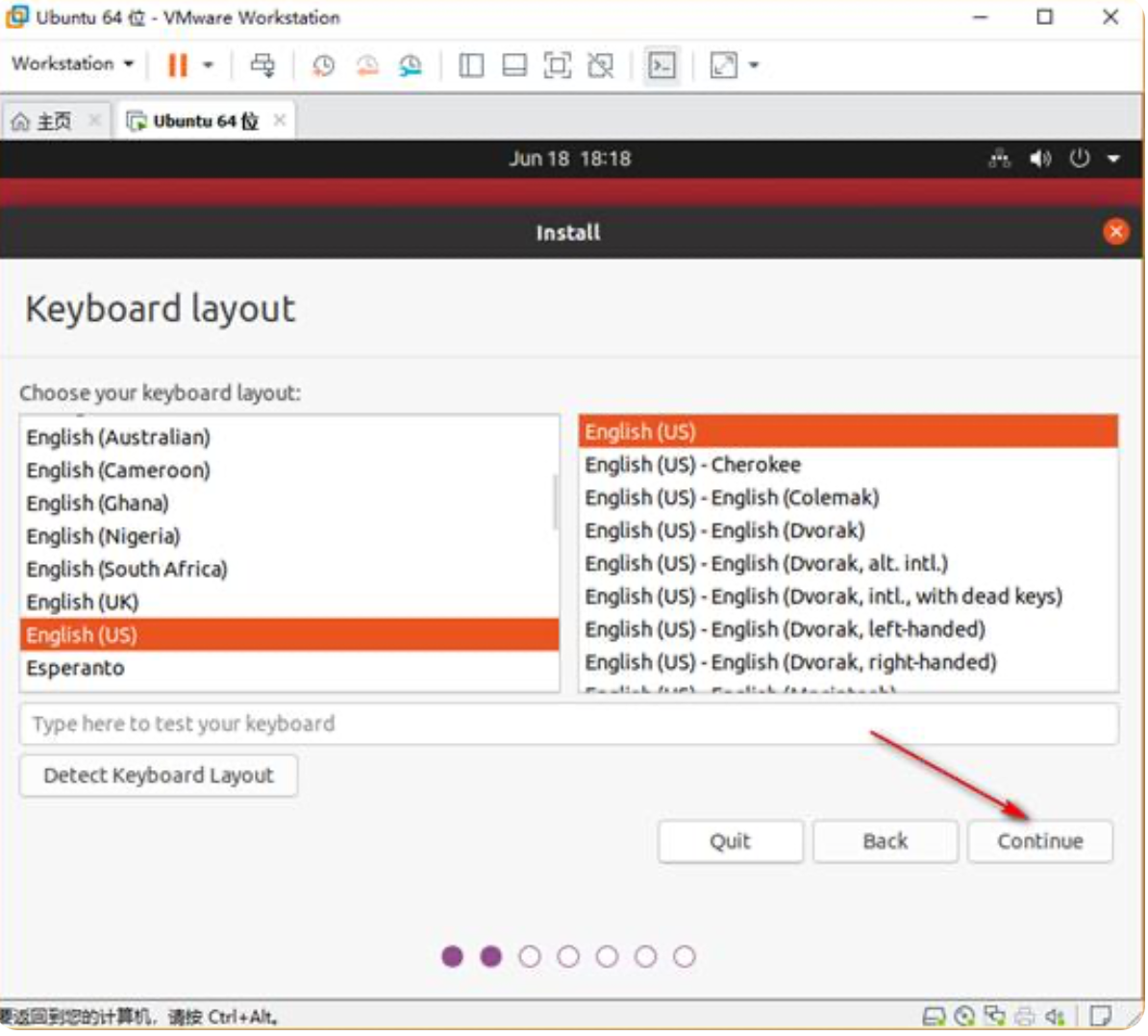Select English (Australian) layout
The width and height of the screenshot is (1148, 1036).
click(289, 437)
